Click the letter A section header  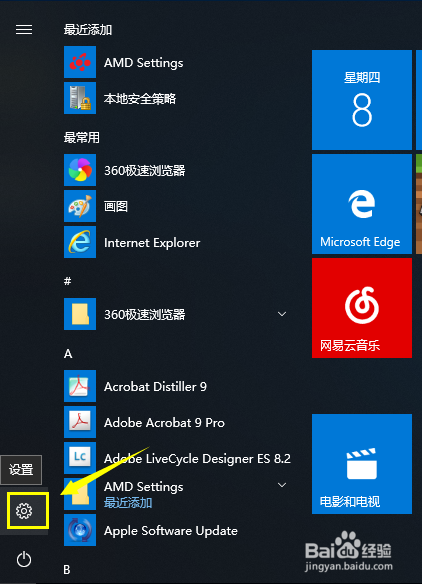(x=68, y=353)
